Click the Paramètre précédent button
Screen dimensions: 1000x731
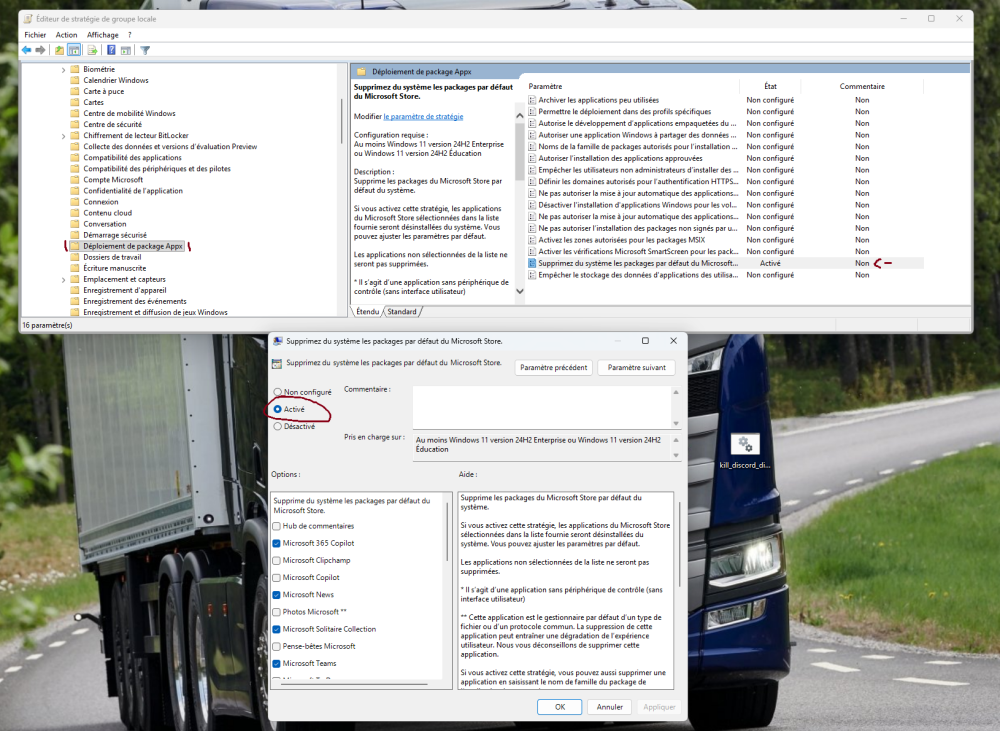(554, 368)
